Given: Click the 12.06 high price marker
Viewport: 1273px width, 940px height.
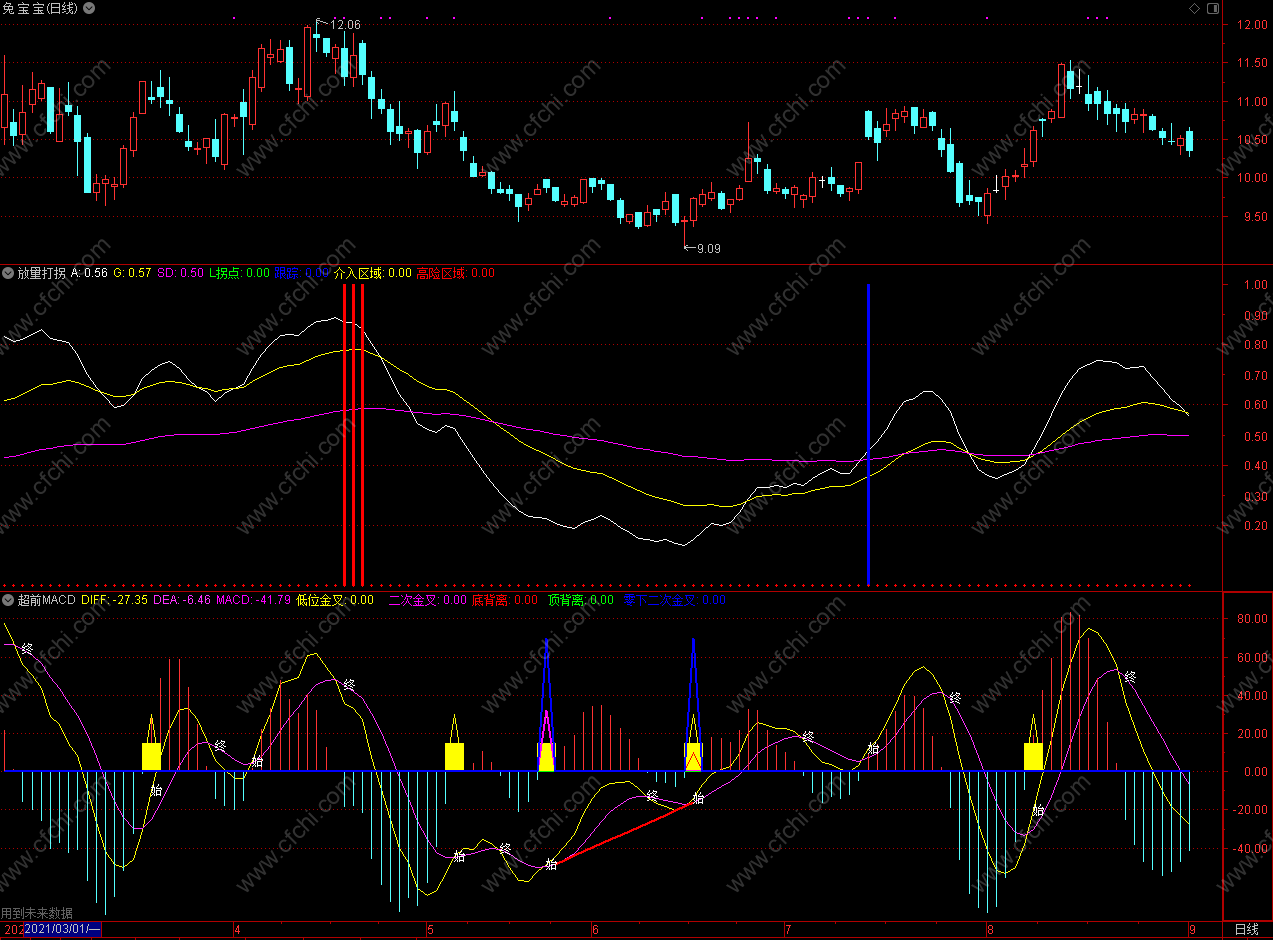Looking at the screenshot, I should [344, 24].
